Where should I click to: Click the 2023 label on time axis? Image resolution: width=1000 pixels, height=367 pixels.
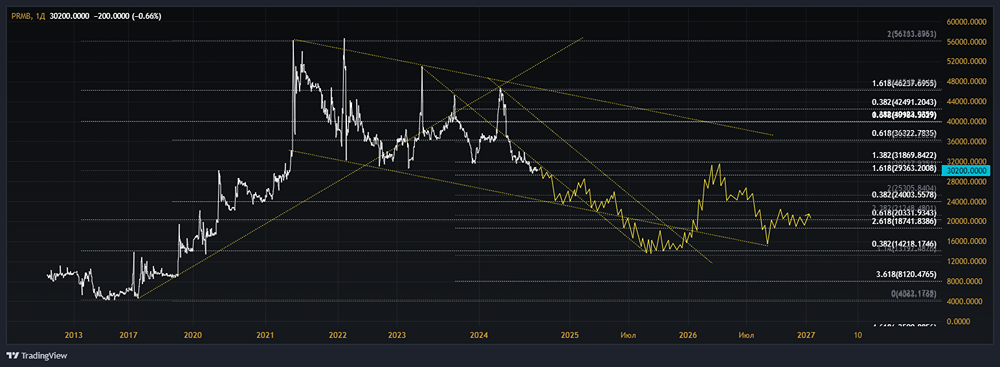point(397,334)
